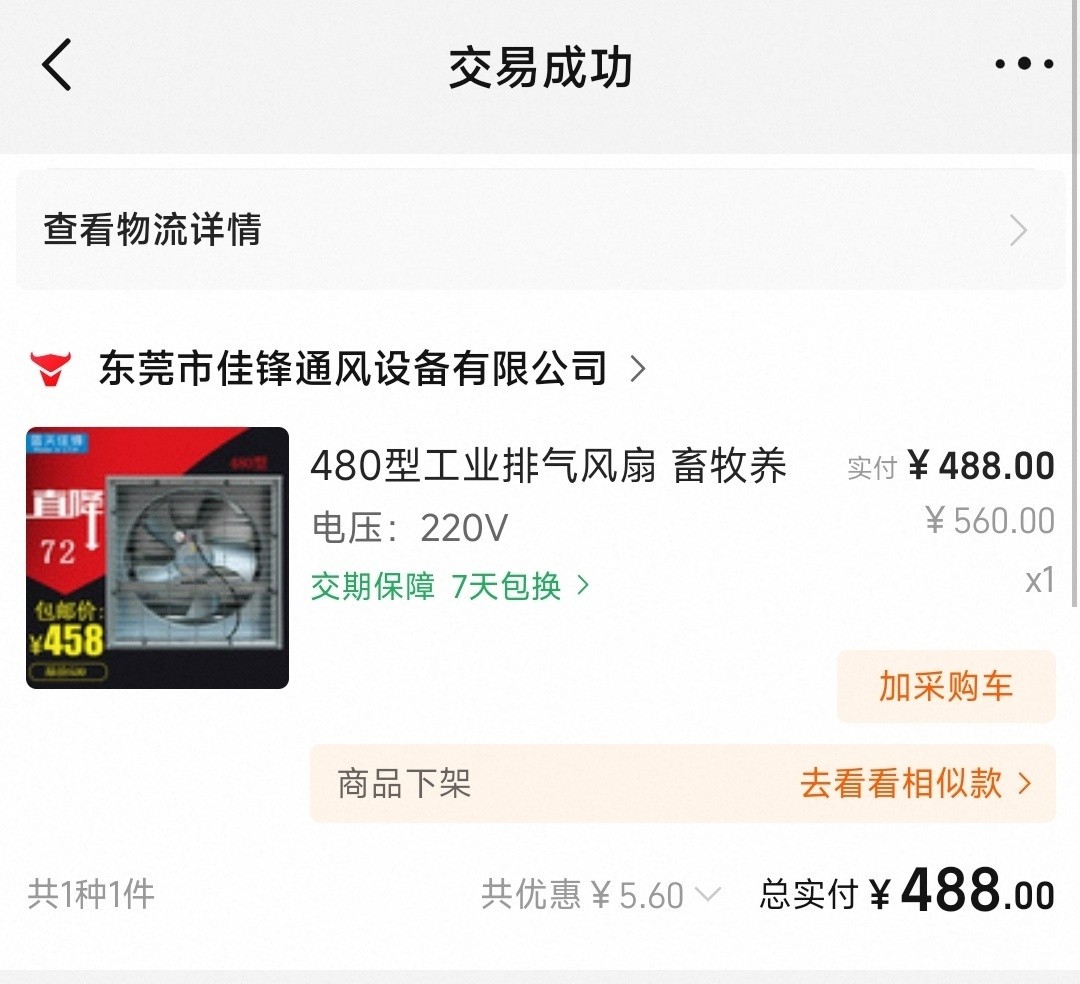Tap the 总实付 ¥488.00 total
The height and width of the screenshot is (984, 1080).
906,891
